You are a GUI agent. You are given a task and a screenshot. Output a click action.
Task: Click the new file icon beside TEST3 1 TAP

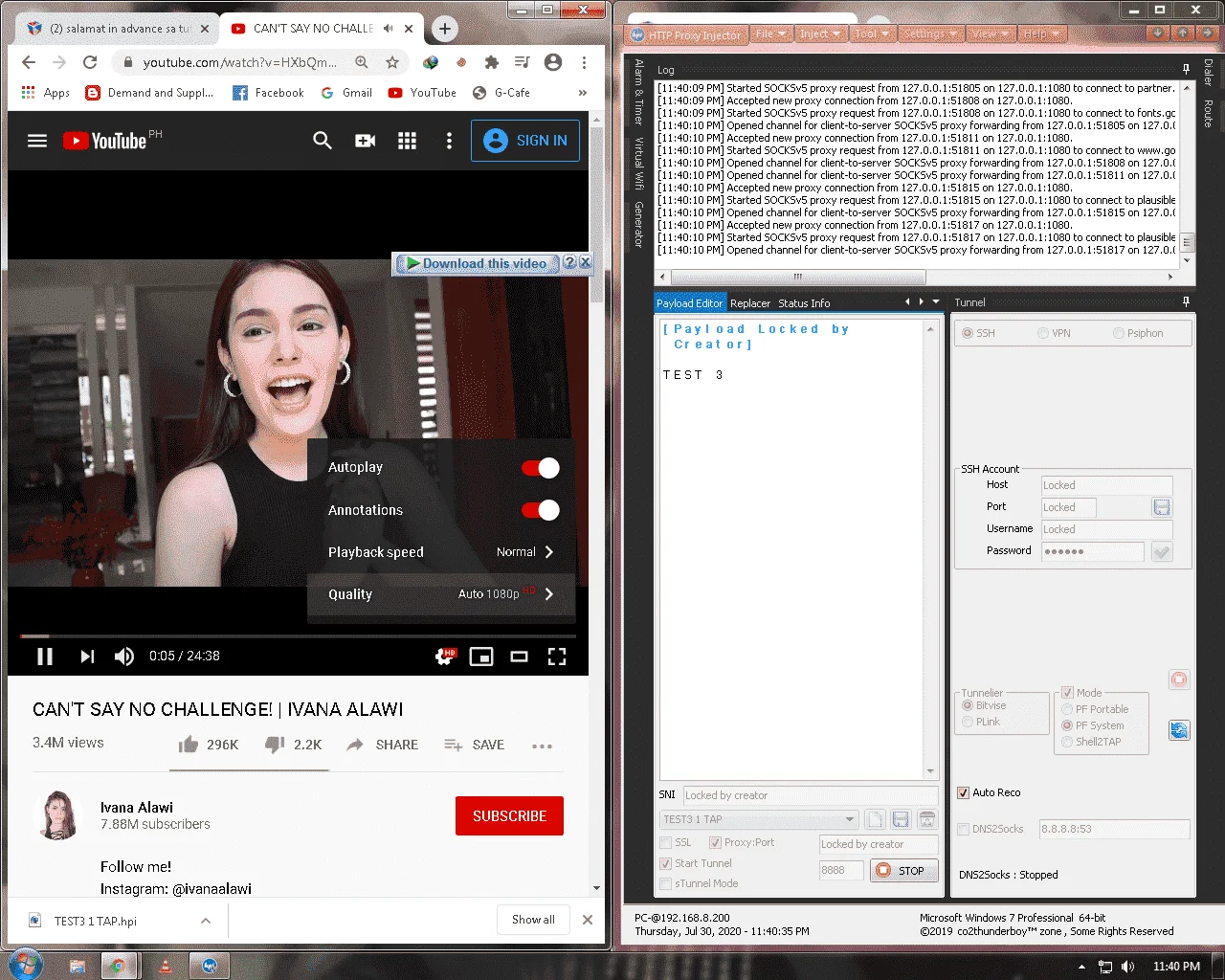point(875,819)
